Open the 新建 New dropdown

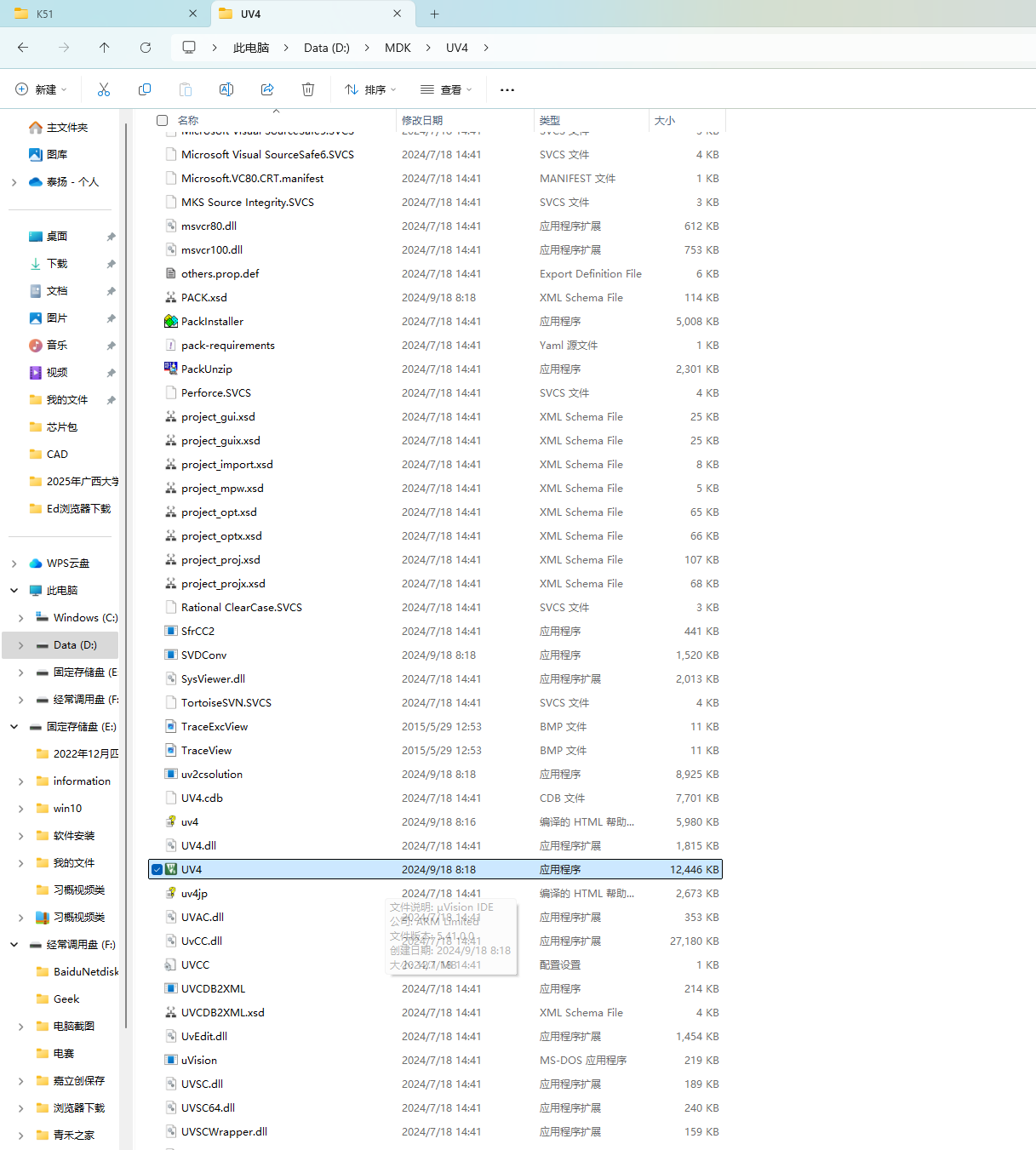coord(41,89)
